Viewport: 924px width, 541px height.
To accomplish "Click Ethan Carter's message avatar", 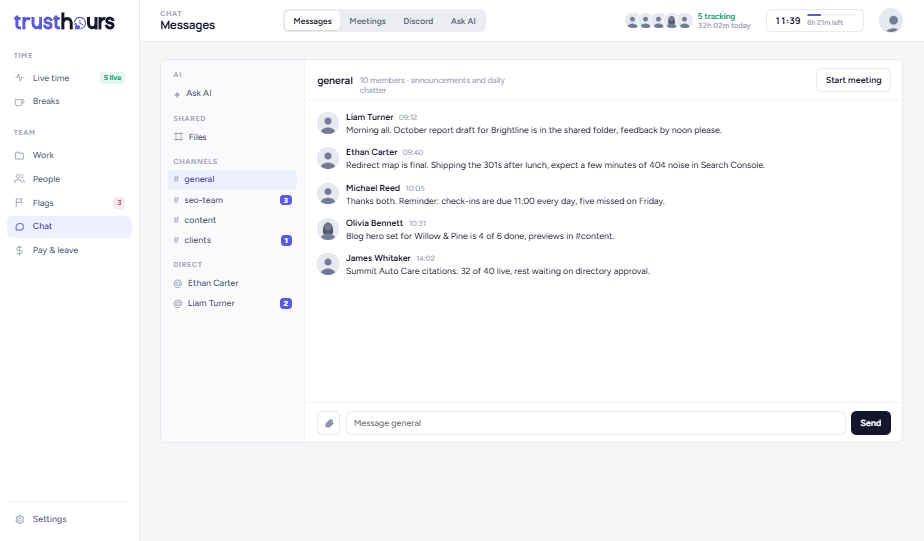I will (328, 158).
